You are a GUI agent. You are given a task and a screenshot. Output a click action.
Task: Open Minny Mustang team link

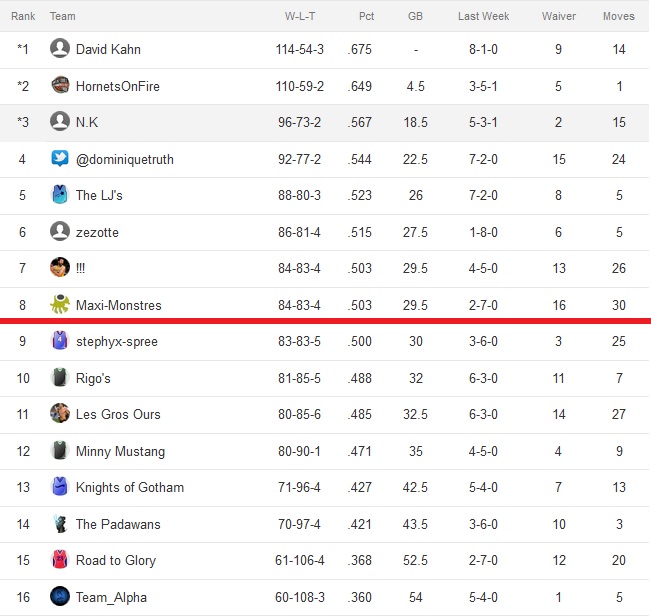click(x=120, y=451)
